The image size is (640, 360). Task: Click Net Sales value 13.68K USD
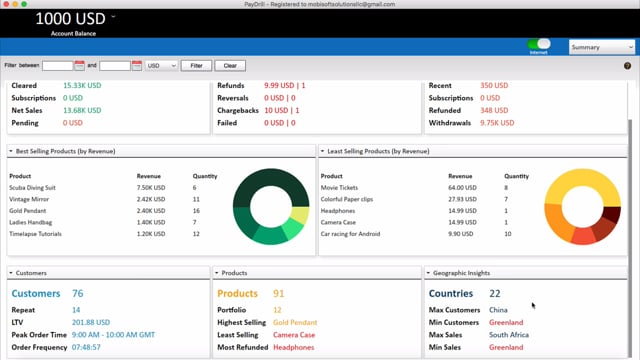click(x=82, y=110)
